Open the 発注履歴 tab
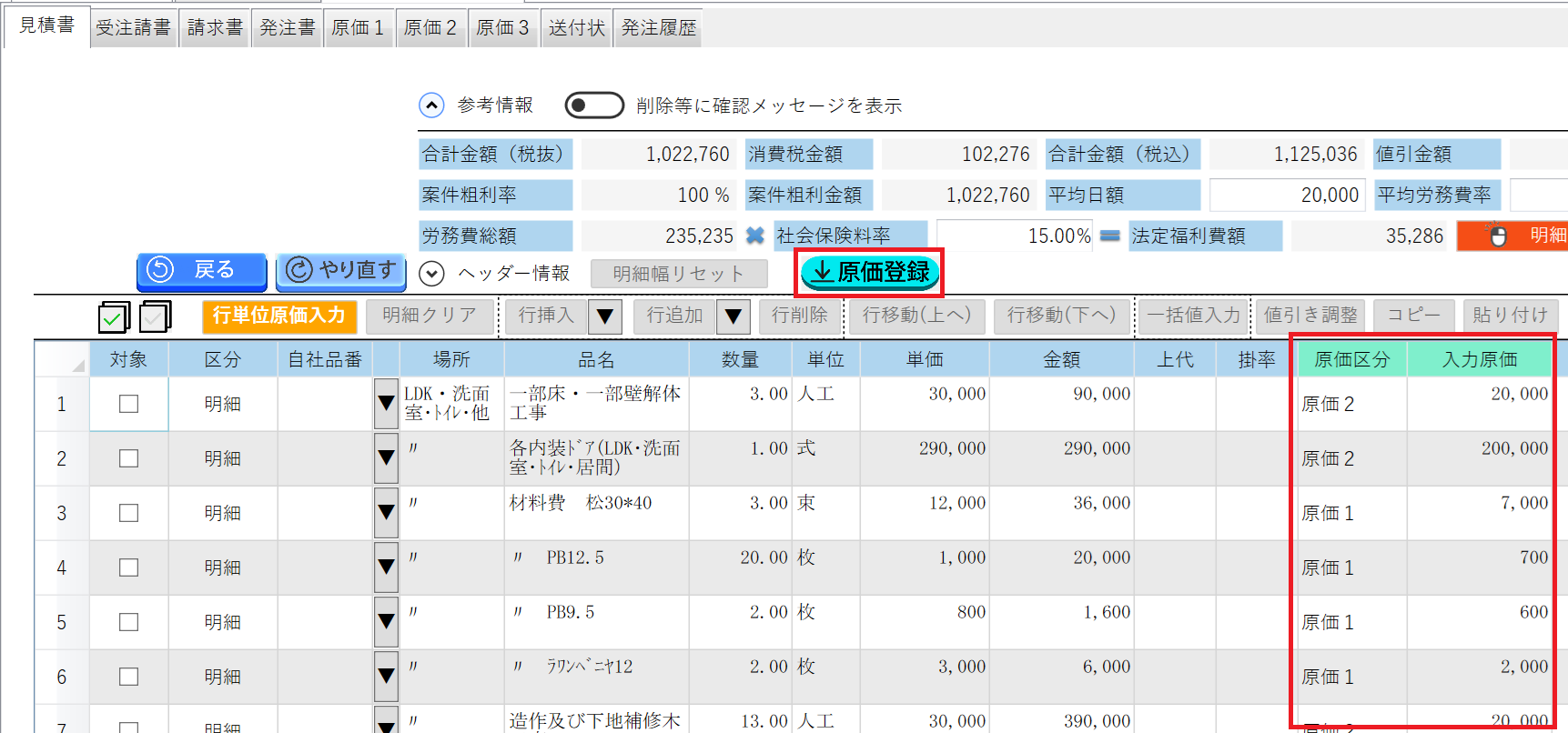The width and height of the screenshot is (1568, 733). (x=658, y=28)
